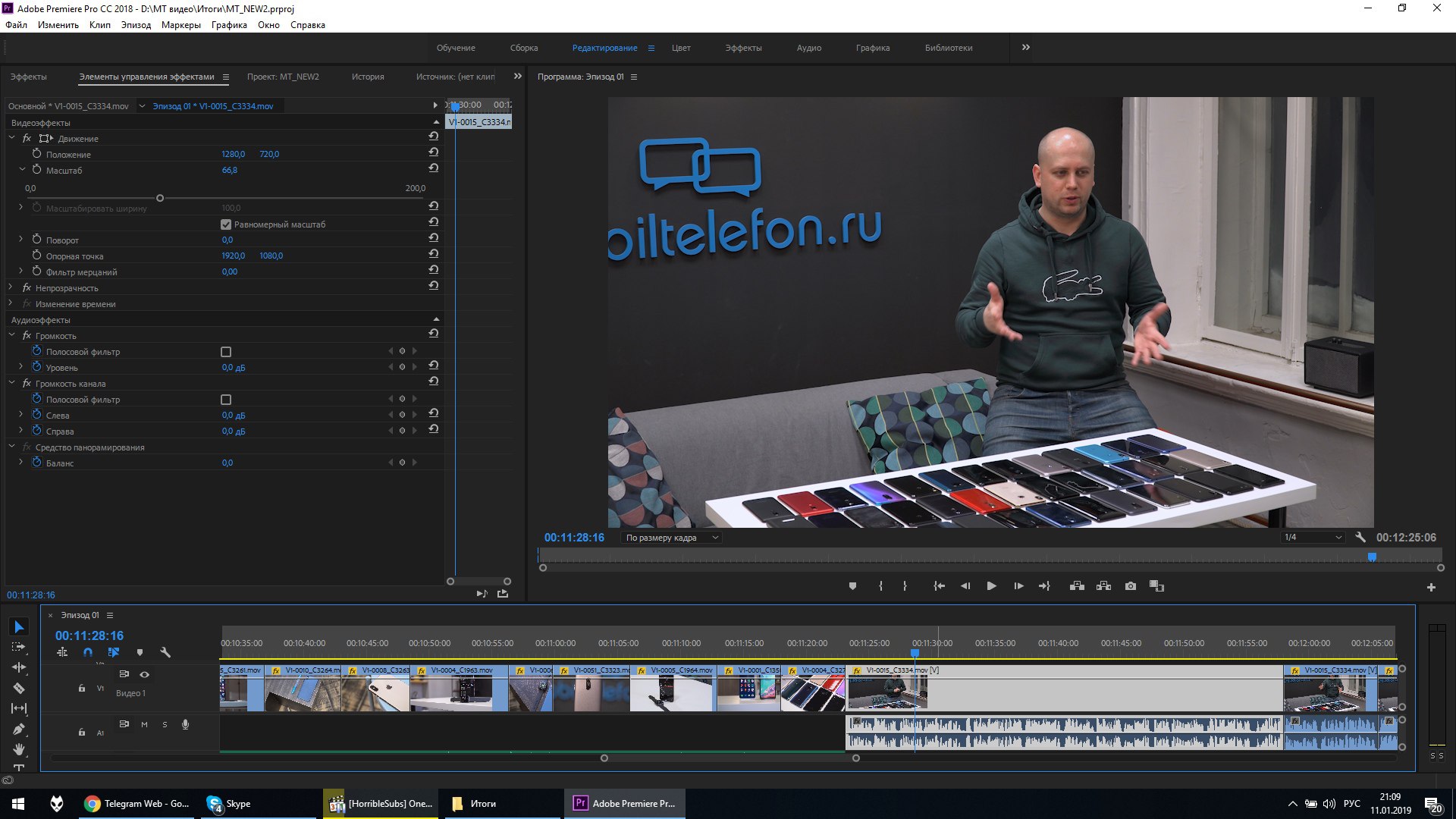Expand the Непрозрачность effect
Viewport: 1456px width, 819px height.
11,287
